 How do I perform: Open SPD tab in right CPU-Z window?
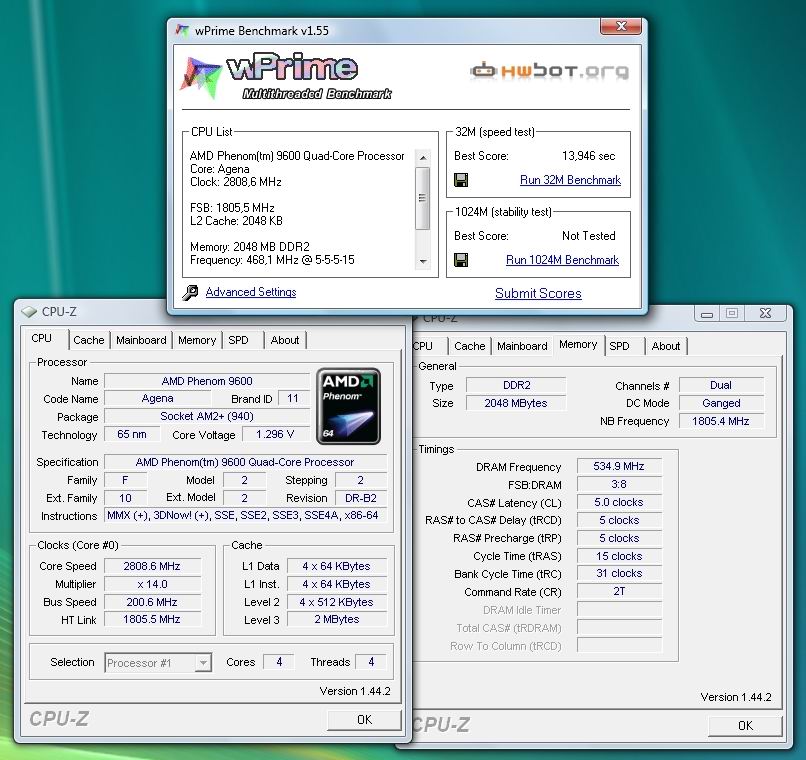point(619,346)
